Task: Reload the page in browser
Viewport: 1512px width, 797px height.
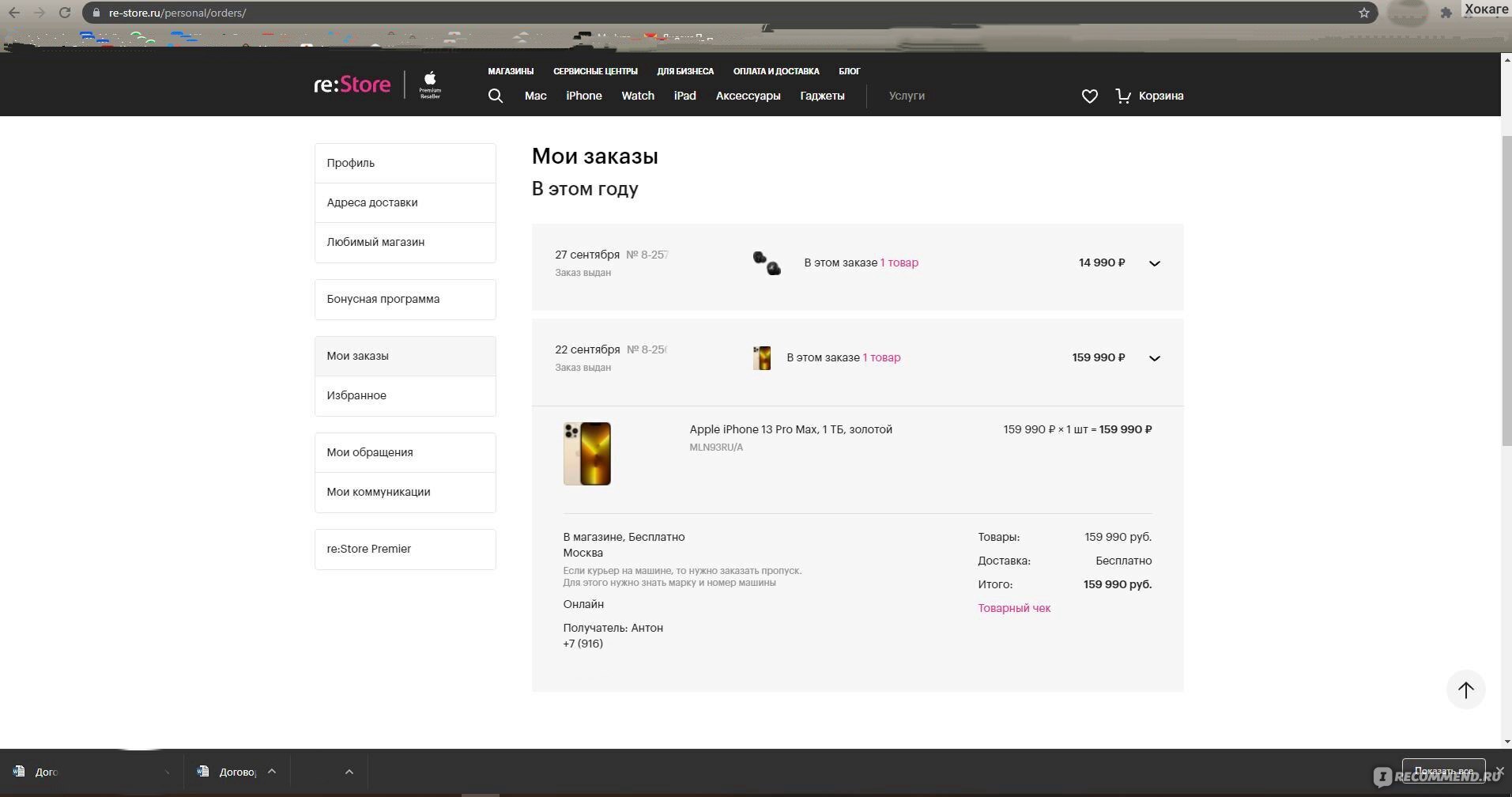Action: tap(65, 13)
